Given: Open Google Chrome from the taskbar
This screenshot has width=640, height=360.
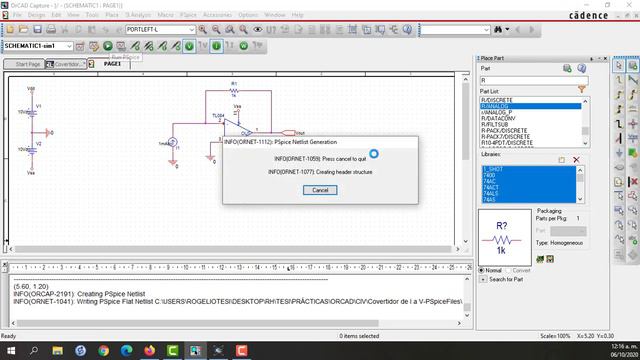Looking at the screenshot, I should pyautogui.click(x=104, y=351).
